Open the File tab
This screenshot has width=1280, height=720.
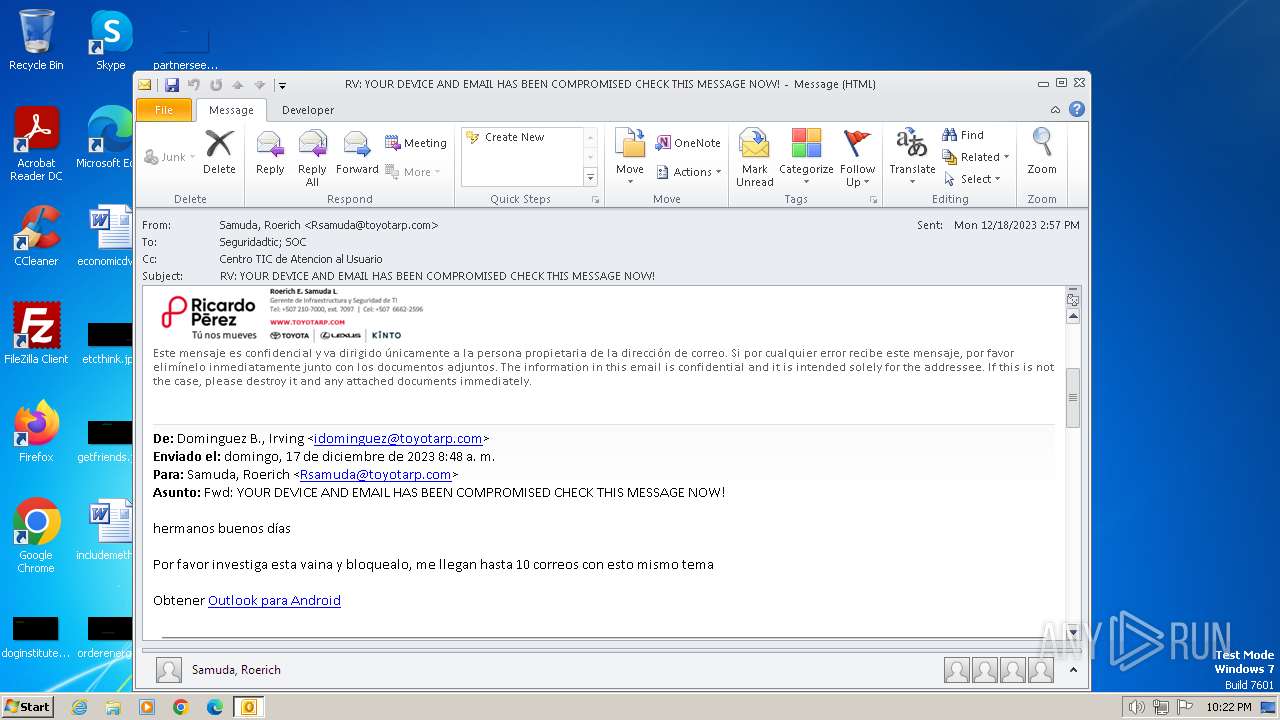click(x=164, y=110)
